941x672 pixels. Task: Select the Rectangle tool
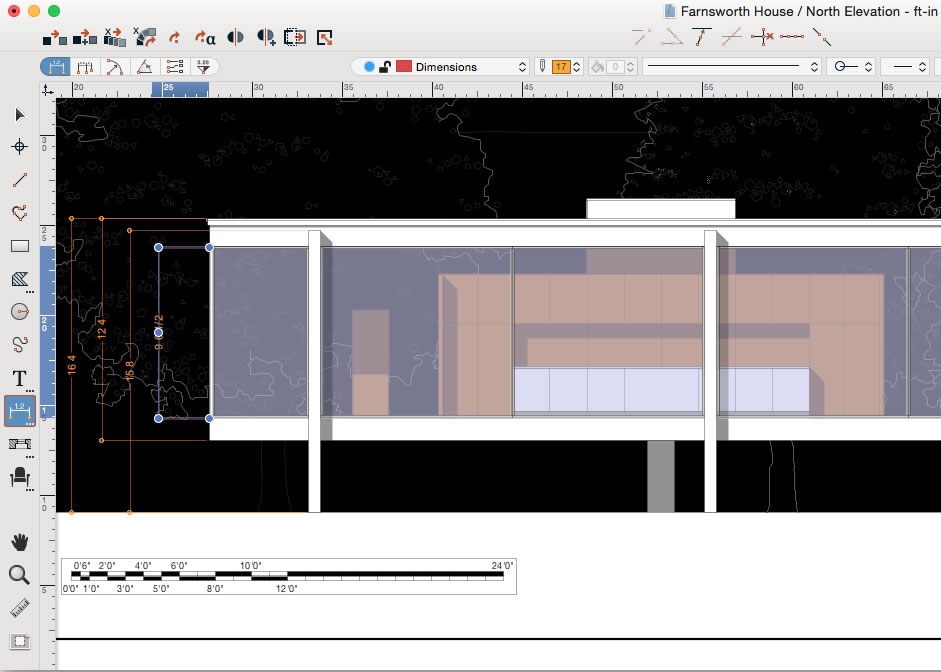[x=20, y=246]
